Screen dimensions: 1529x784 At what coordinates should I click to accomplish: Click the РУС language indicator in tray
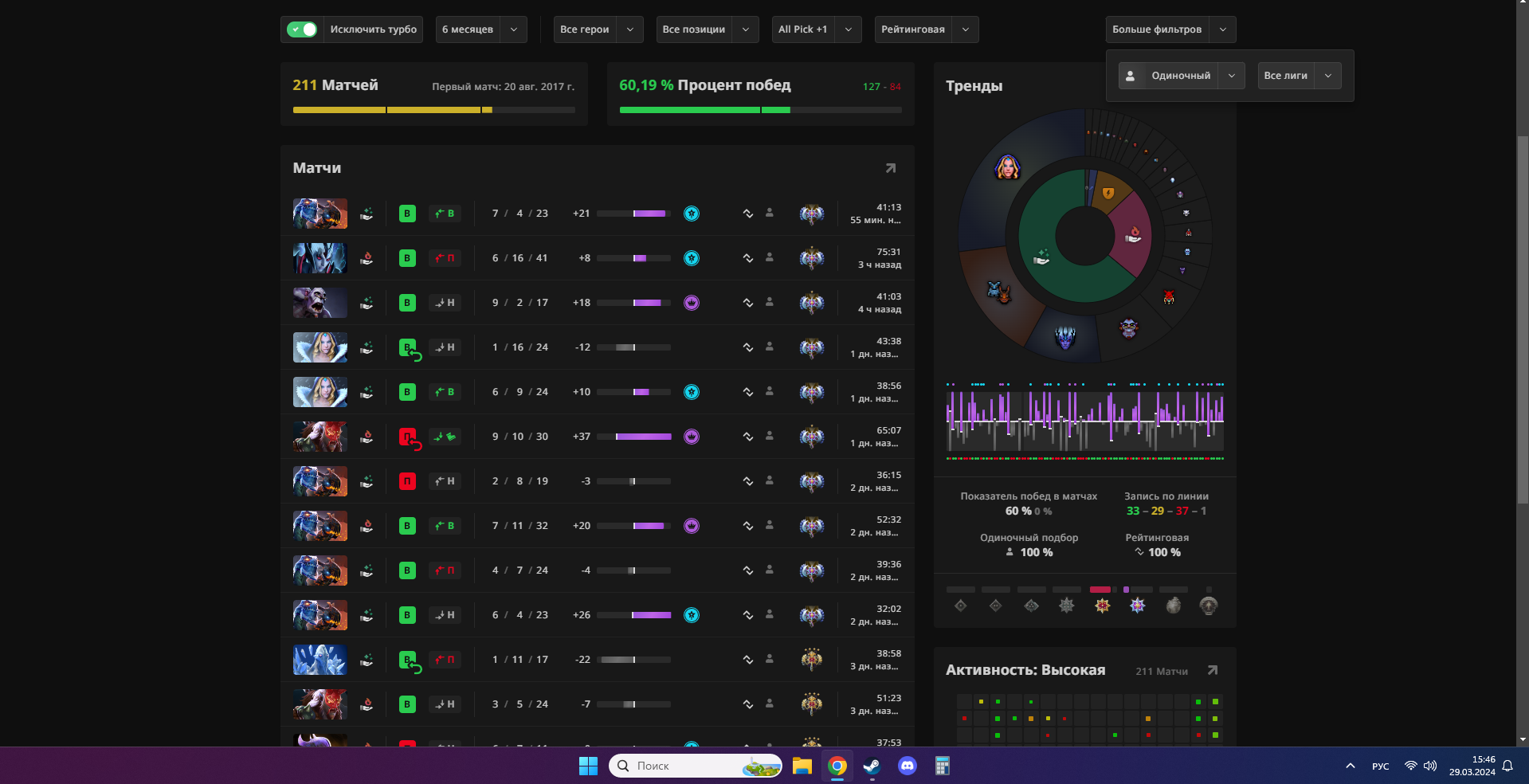[1380, 766]
